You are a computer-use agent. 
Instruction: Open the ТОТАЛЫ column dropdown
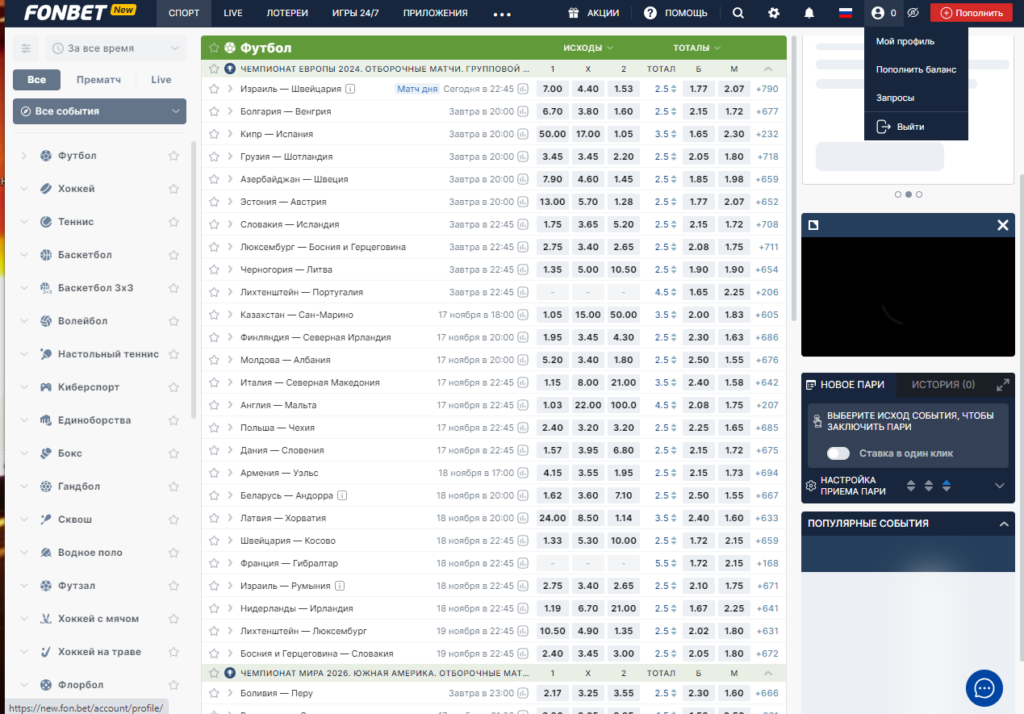[x=697, y=48]
